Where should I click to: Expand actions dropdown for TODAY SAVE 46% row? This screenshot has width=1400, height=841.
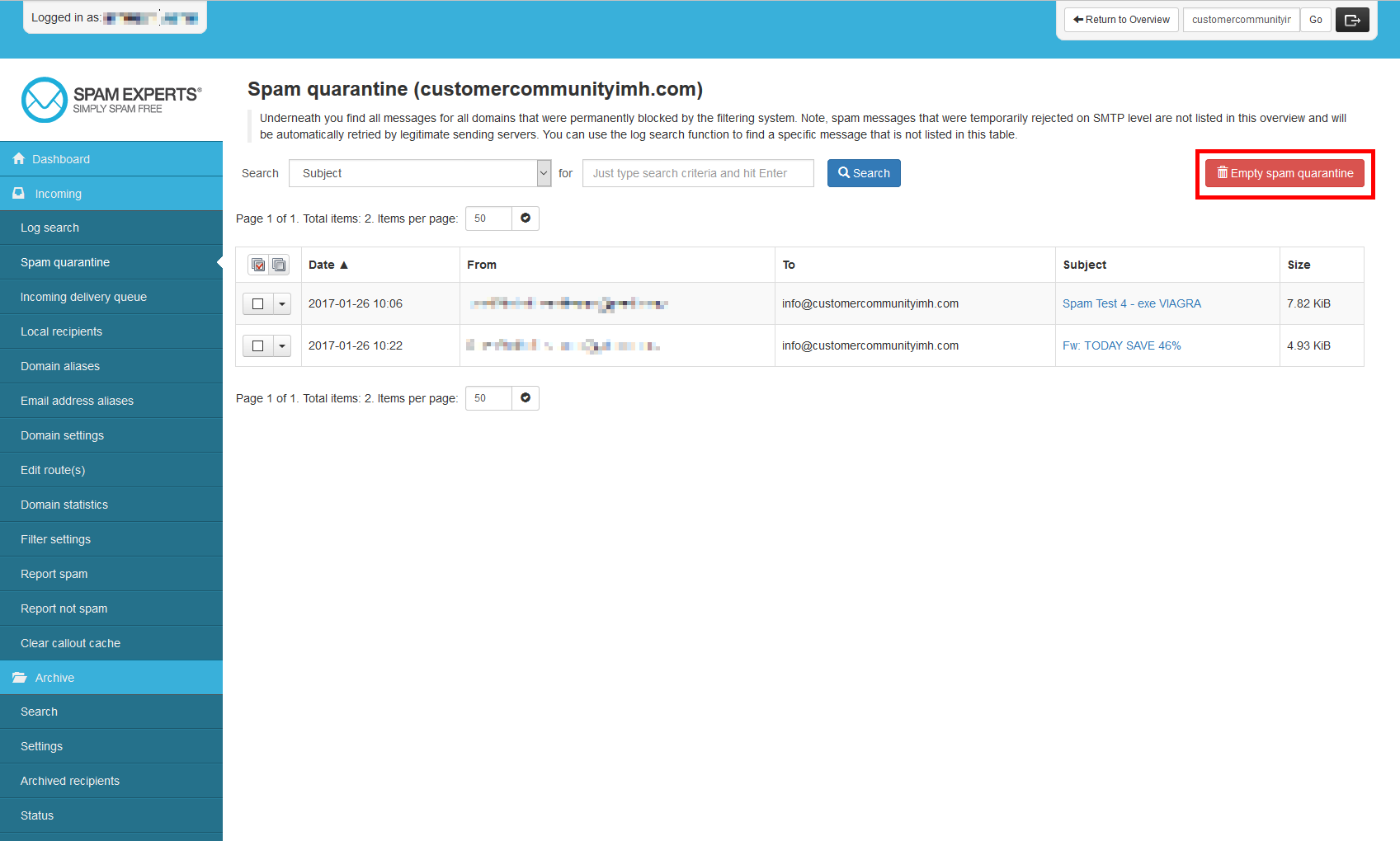pyautogui.click(x=282, y=346)
